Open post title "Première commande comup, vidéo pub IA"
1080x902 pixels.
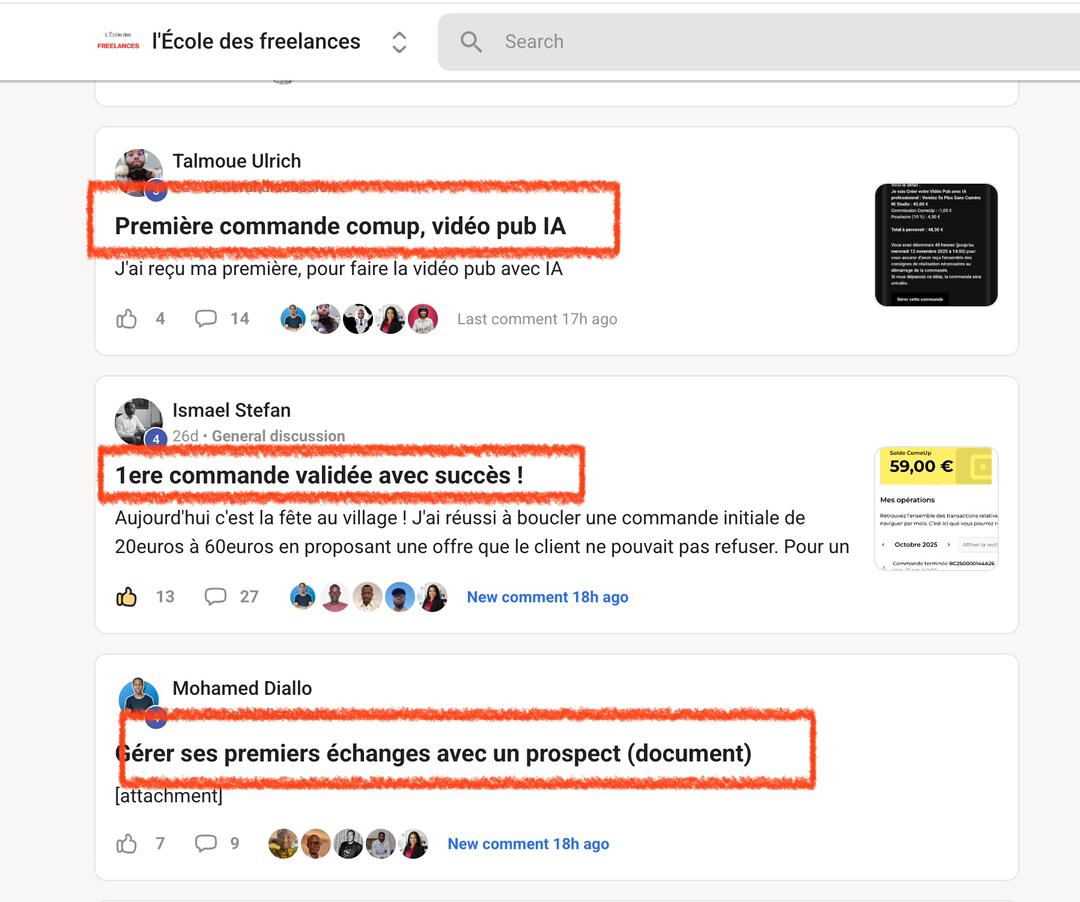340,227
